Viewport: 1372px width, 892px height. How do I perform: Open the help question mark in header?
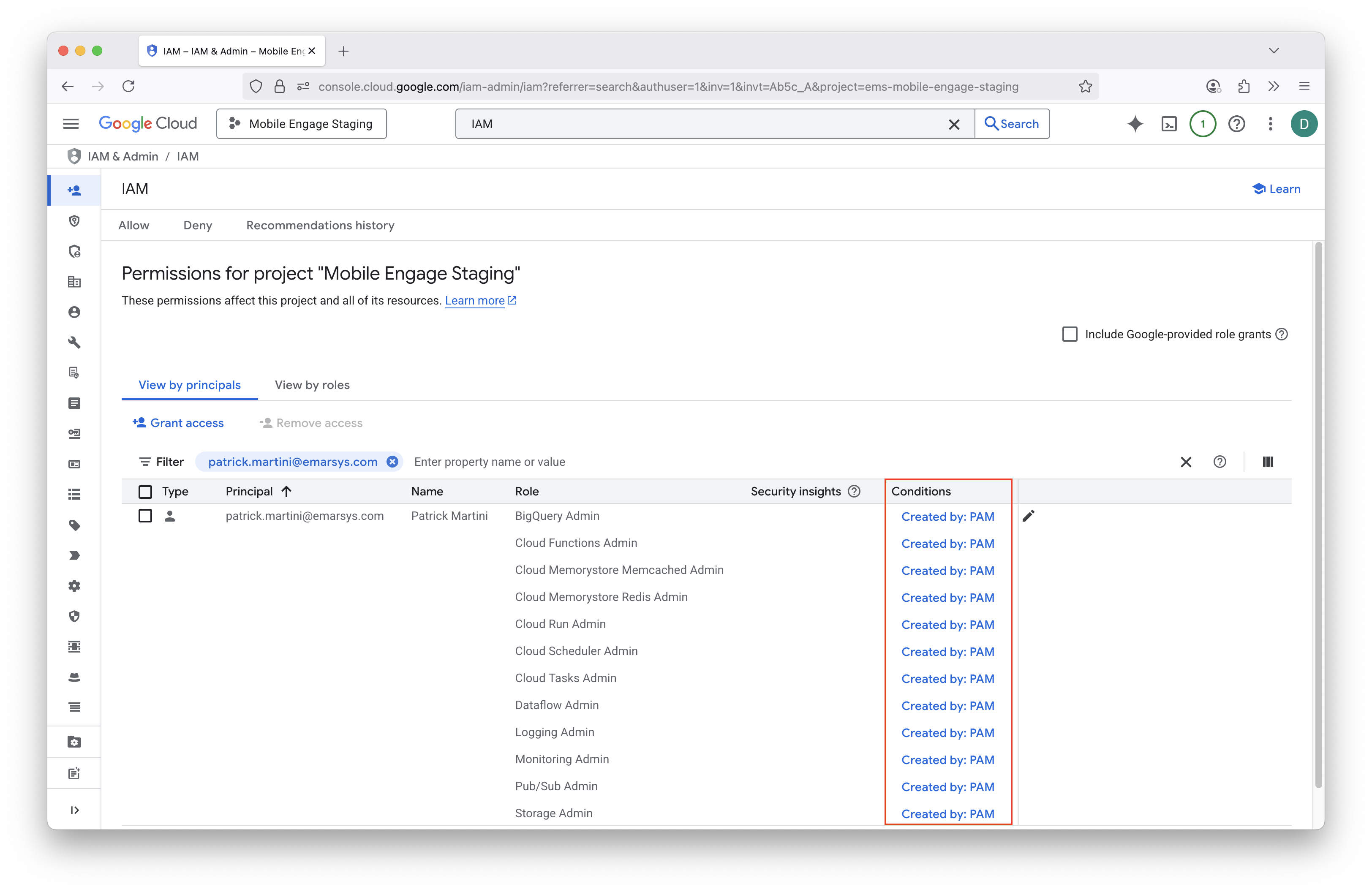click(x=1236, y=124)
